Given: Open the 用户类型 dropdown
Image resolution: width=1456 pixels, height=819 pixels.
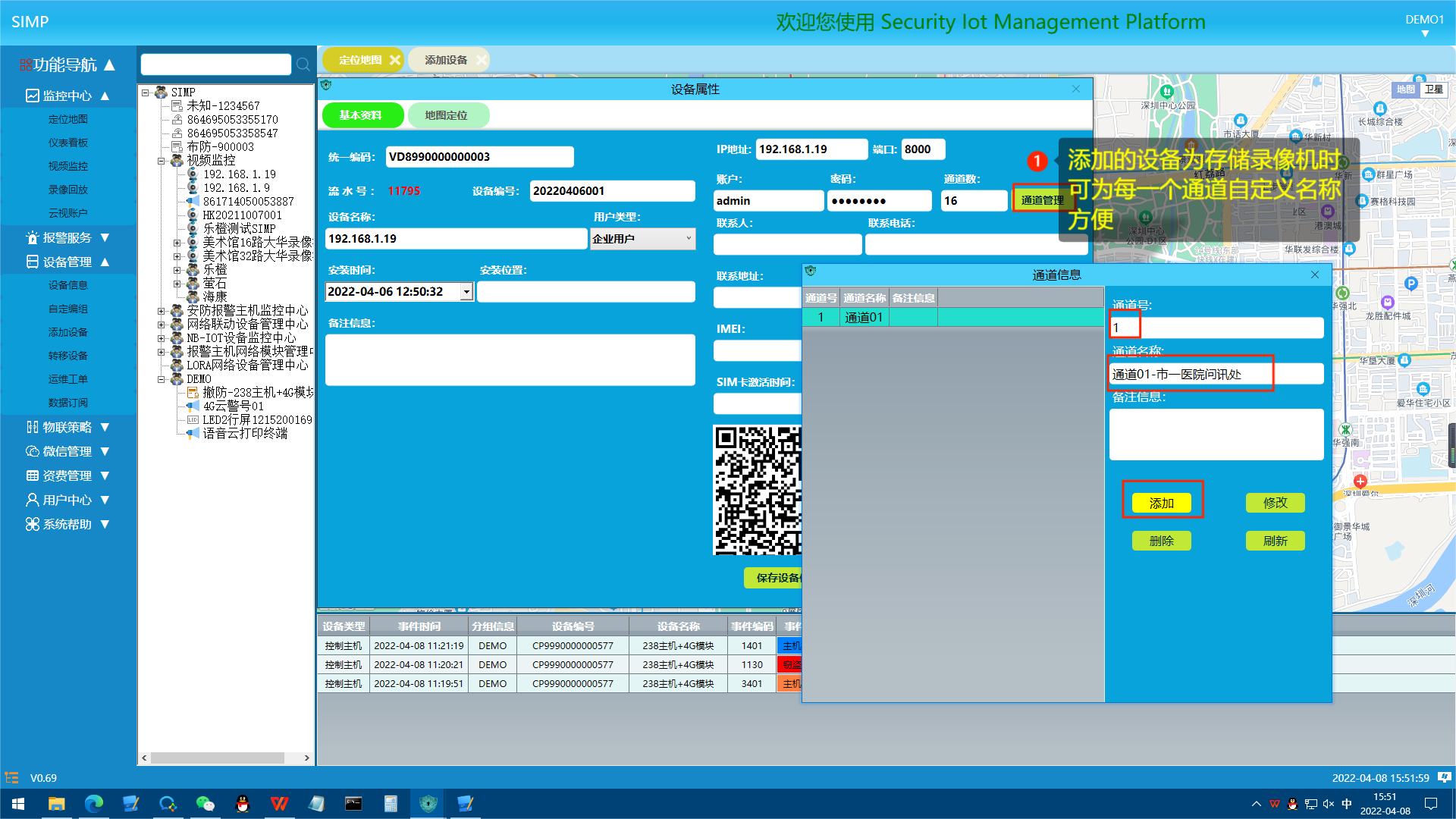Looking at the screenshot, I should (689, 238).
